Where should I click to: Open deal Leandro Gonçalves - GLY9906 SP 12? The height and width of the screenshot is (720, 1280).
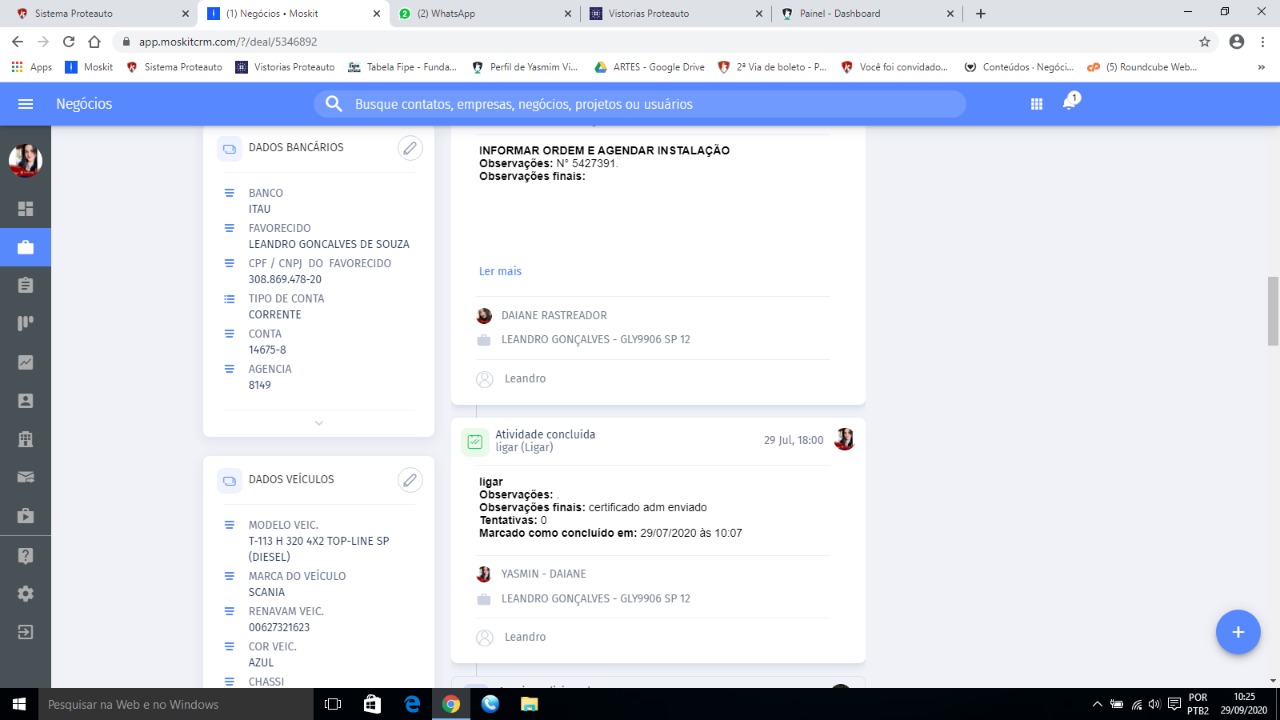tap(595, 339)
